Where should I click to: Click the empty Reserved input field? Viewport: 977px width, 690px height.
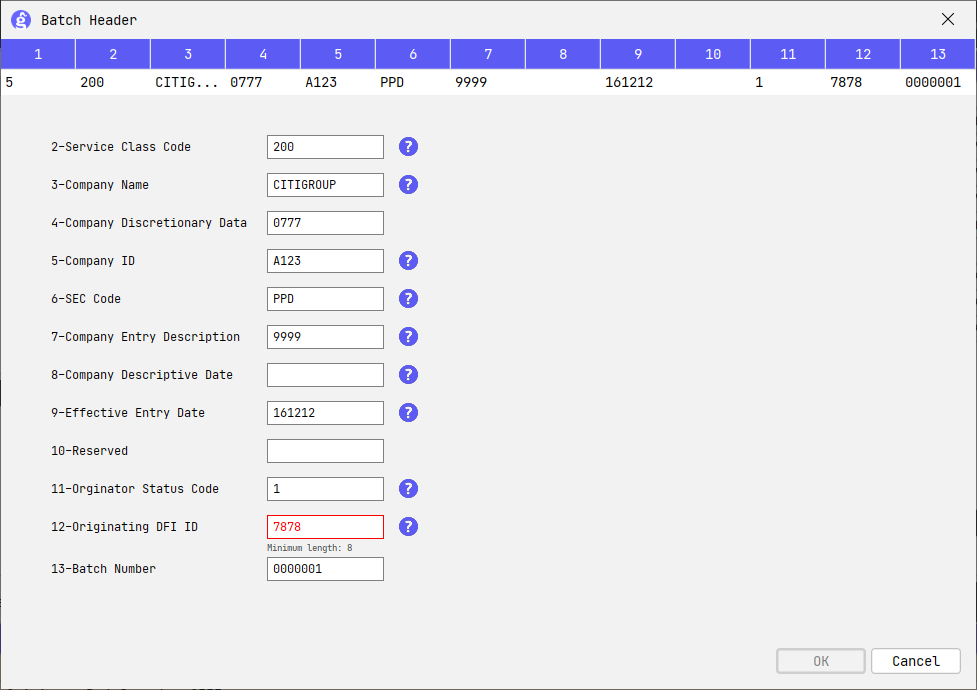325,450
